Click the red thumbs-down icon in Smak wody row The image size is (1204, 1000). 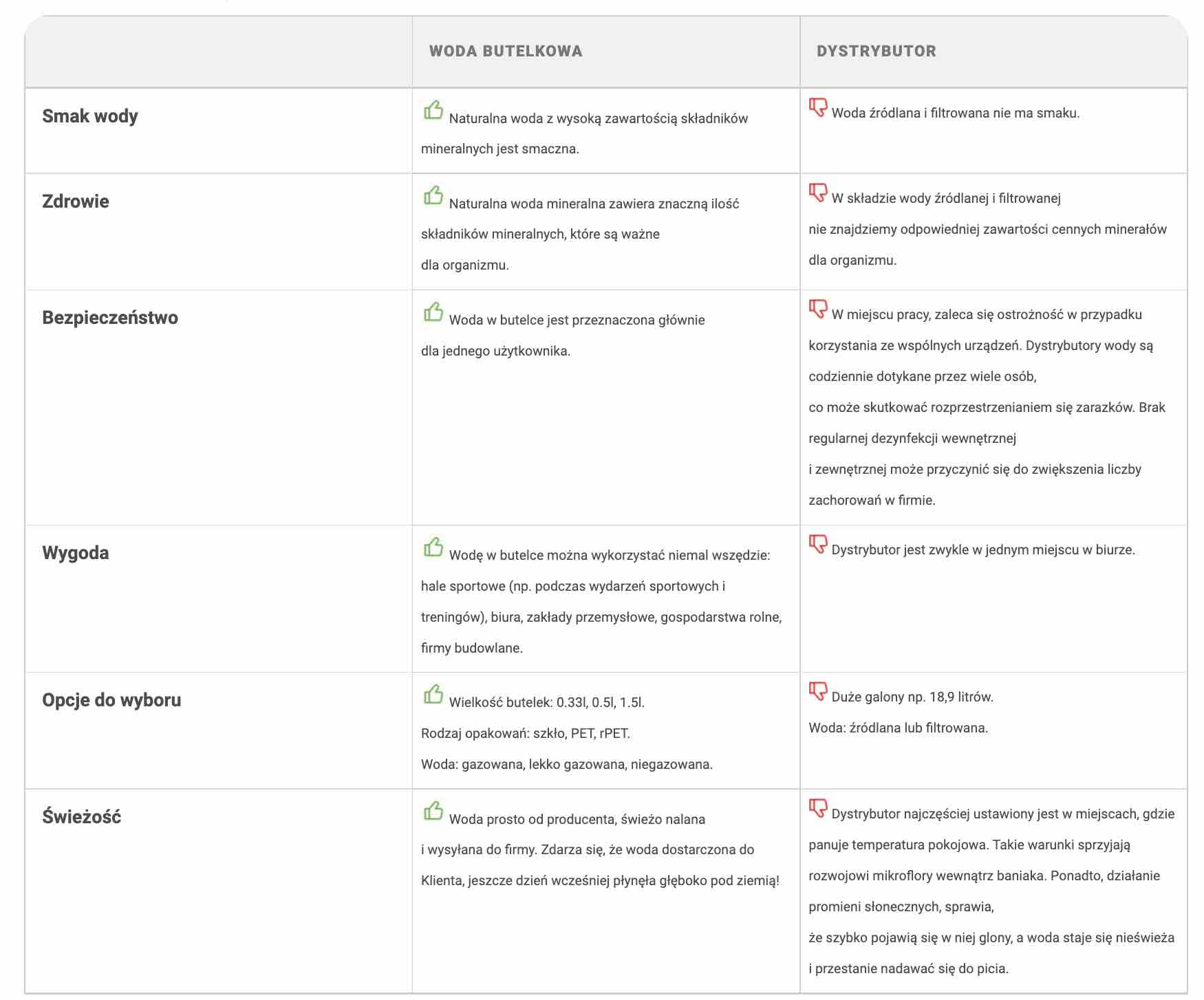point(818,107)
